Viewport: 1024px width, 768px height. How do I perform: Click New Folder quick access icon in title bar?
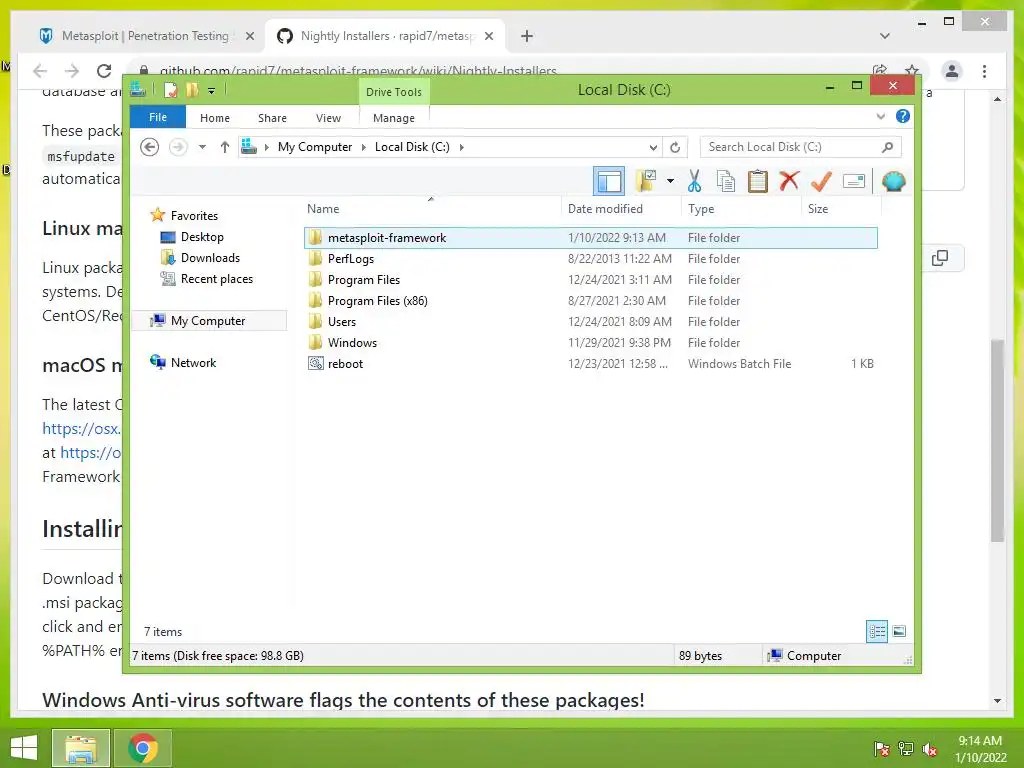192,89
